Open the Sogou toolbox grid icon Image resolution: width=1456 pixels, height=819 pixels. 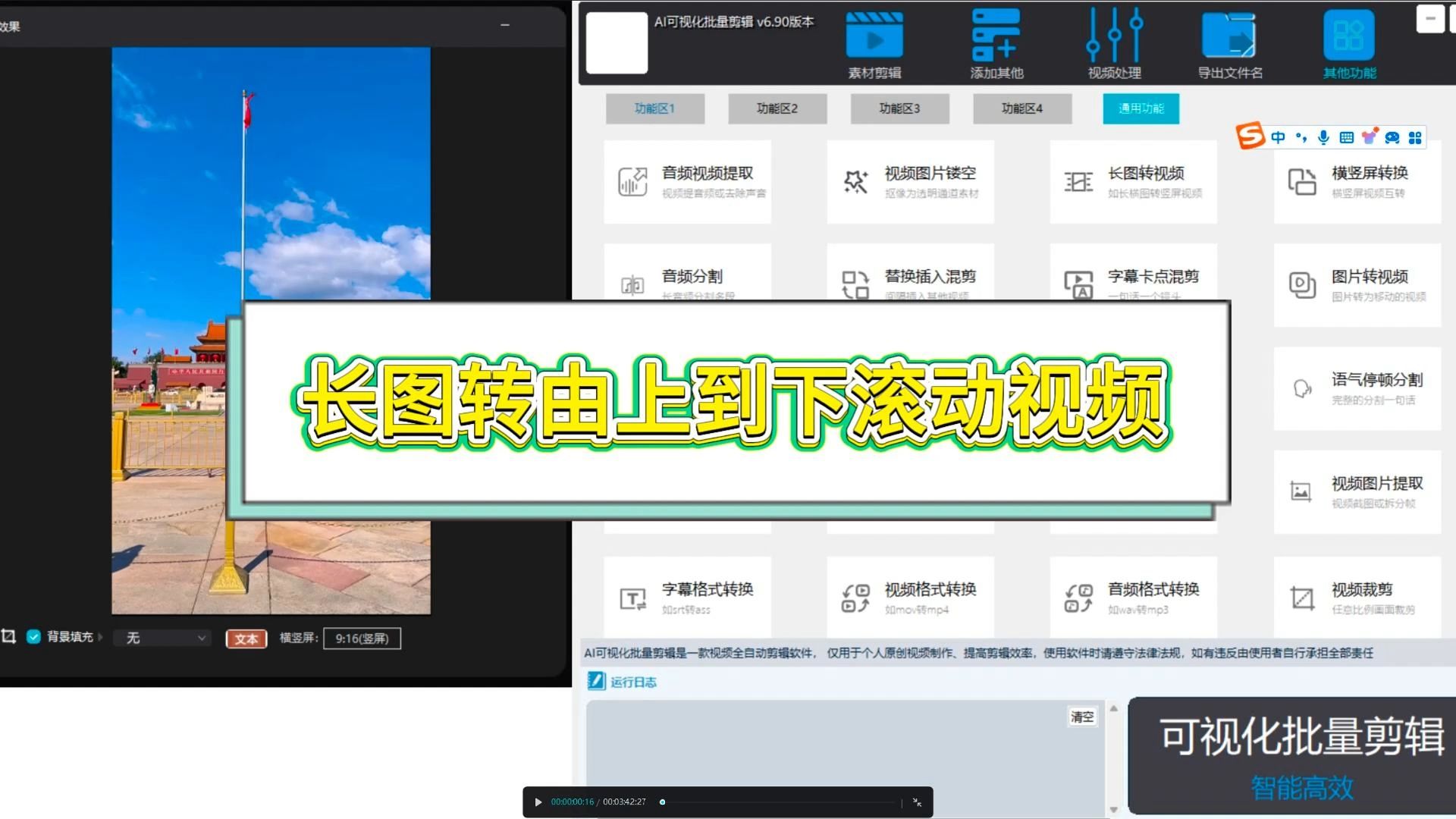coord(1415,137)
